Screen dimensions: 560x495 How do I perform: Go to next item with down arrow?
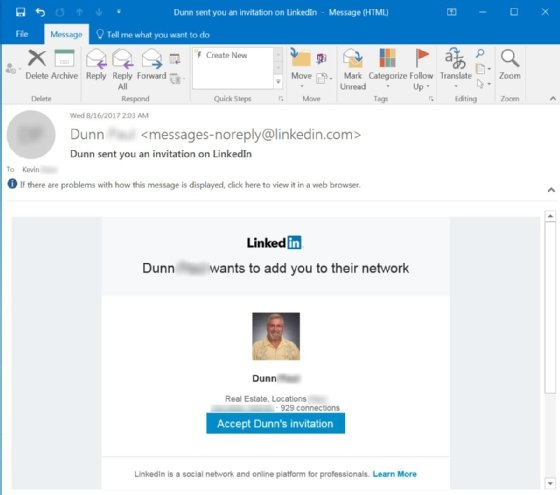(99, 12)
